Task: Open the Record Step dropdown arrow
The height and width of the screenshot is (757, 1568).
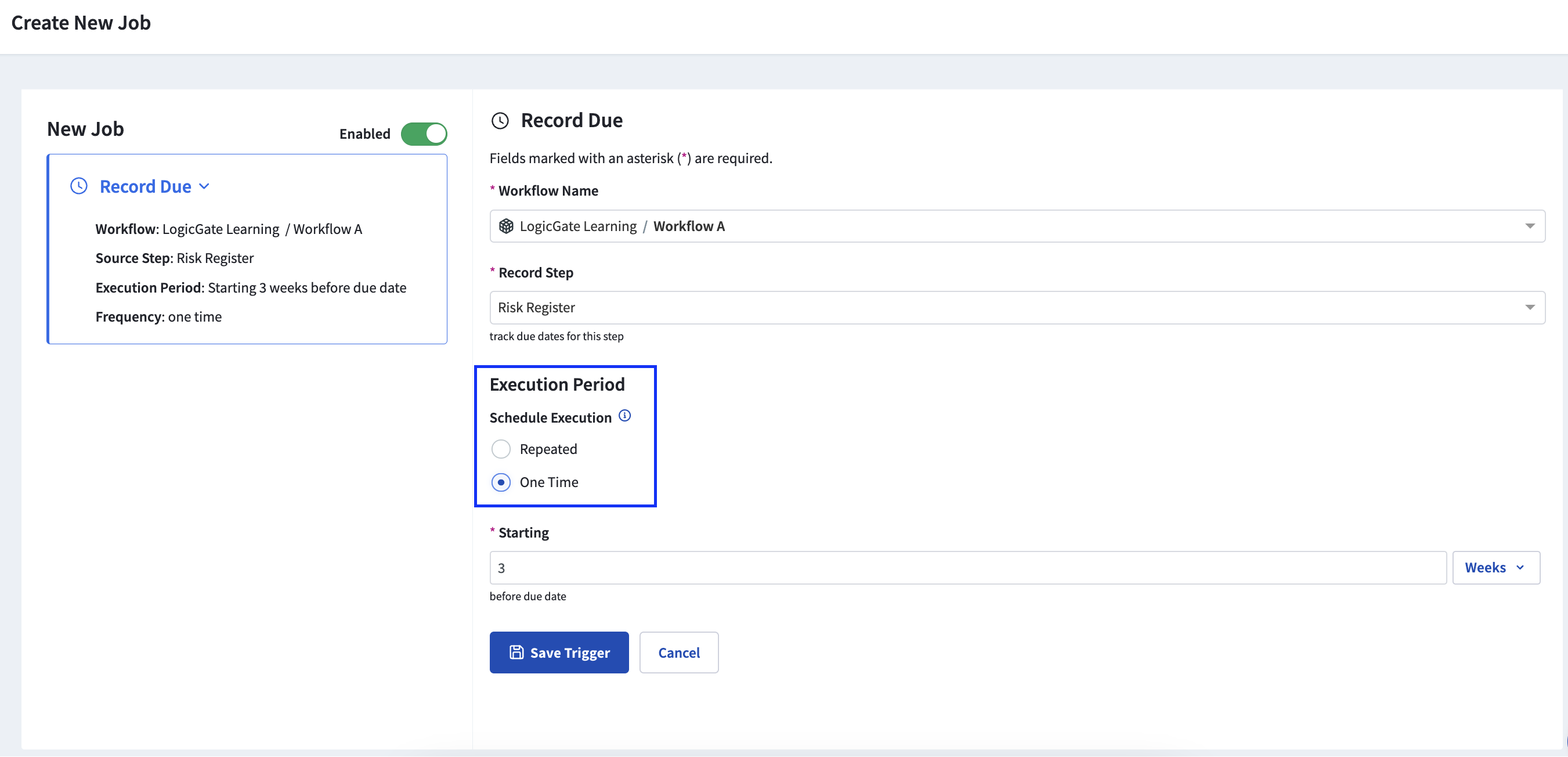Action: click(x=1529, y=308)
